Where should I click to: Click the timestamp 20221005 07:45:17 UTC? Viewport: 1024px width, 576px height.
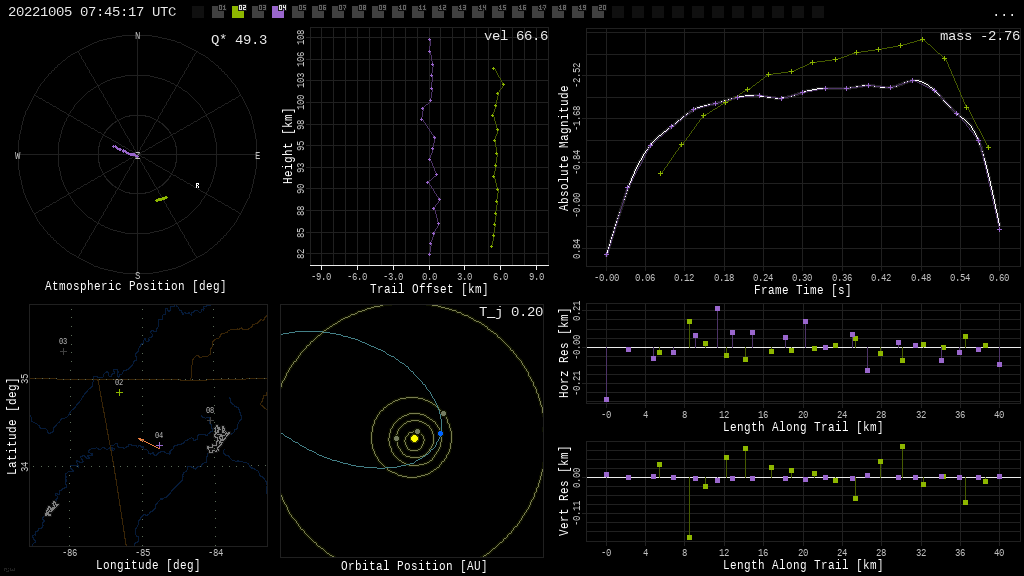[92, 12]
